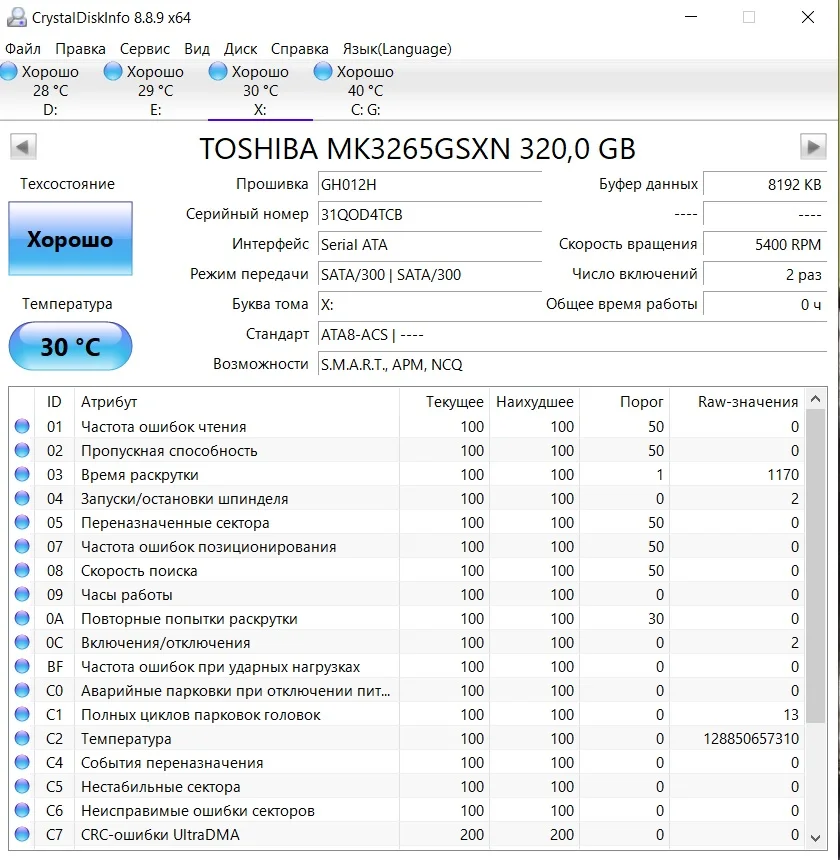This screenshot has width=840, height=860.
Task: Click the status dot for Время раскрутки
Action: pos(22,474)
